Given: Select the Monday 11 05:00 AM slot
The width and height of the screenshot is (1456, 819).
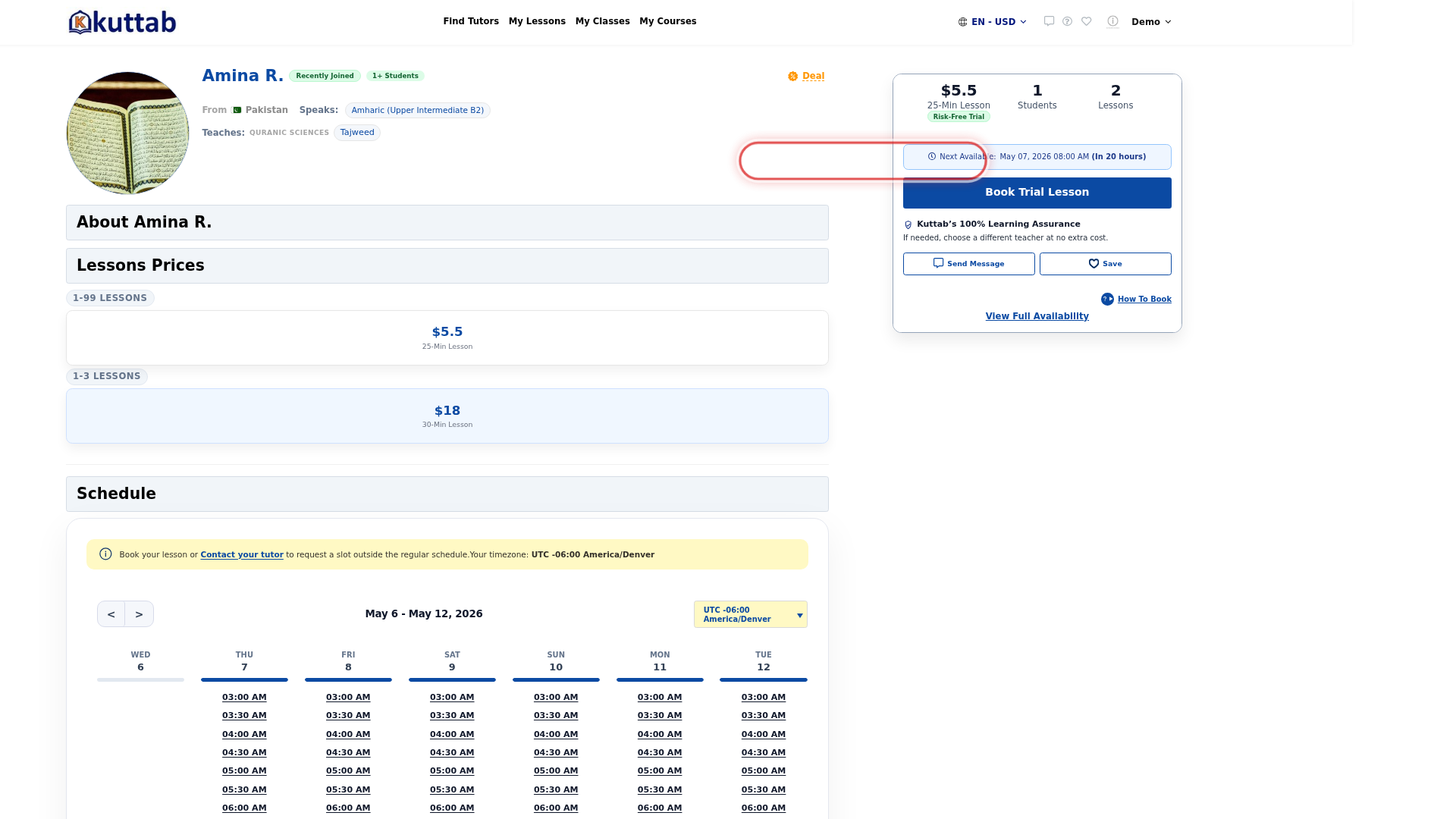Looking at the screenshot, I should (x=660, y=771).
